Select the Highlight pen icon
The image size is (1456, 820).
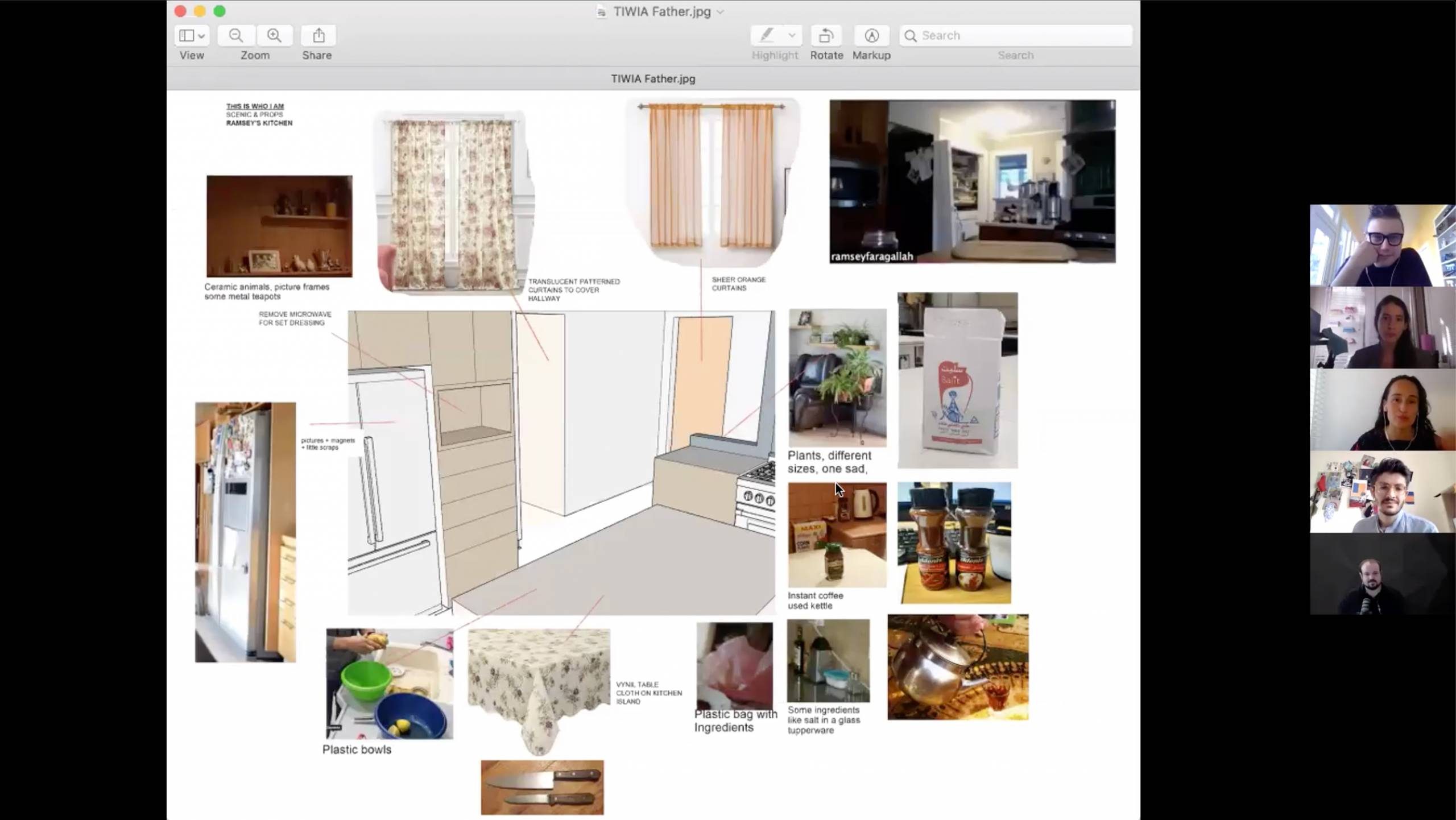coord(767,35)
